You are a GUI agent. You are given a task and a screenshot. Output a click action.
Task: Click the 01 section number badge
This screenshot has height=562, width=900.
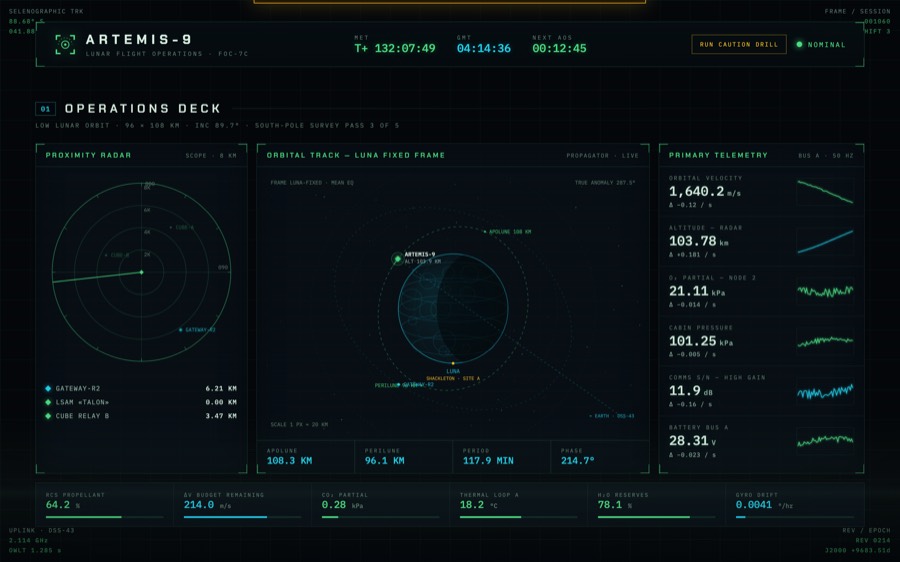point(45,108)
